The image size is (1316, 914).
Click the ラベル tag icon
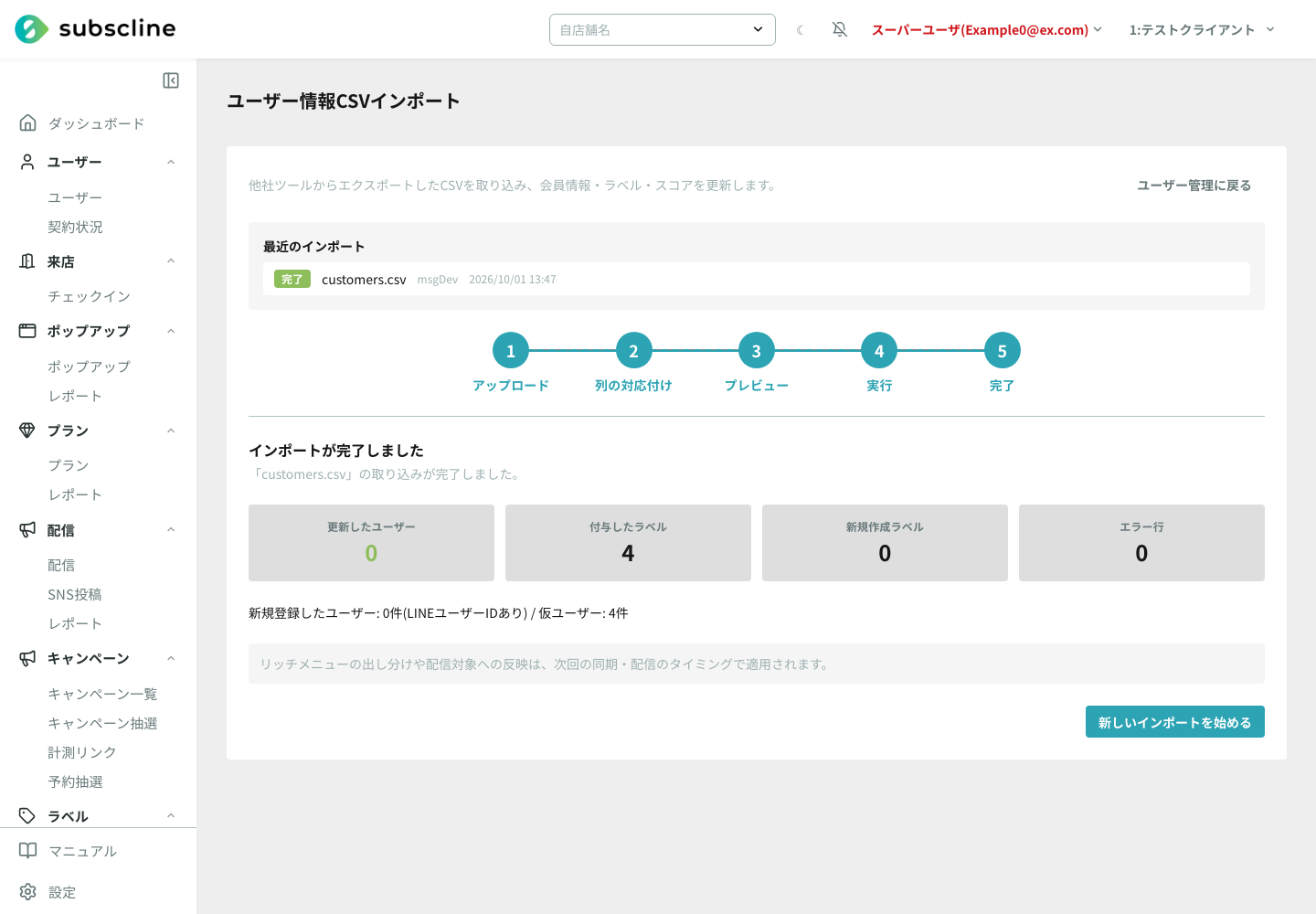pos(27,815)
